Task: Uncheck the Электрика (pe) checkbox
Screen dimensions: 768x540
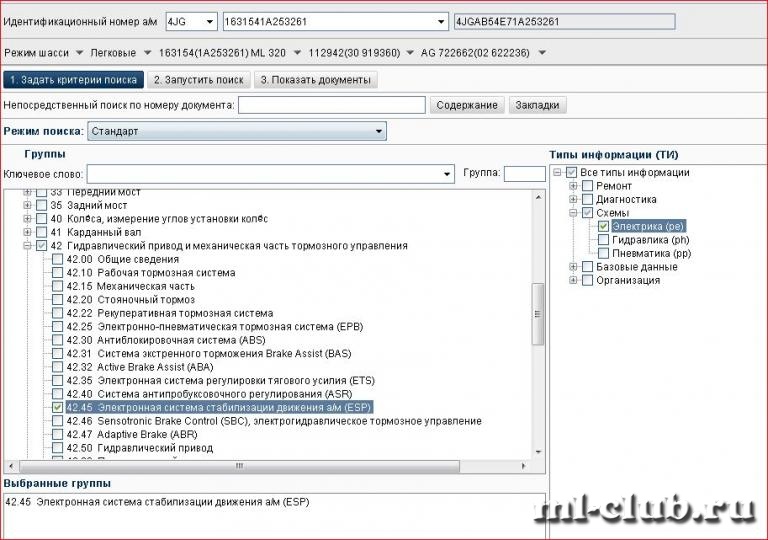Action: 603,226
